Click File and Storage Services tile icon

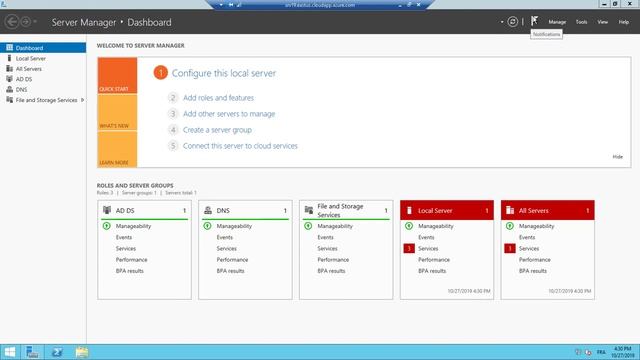(309, 210)
